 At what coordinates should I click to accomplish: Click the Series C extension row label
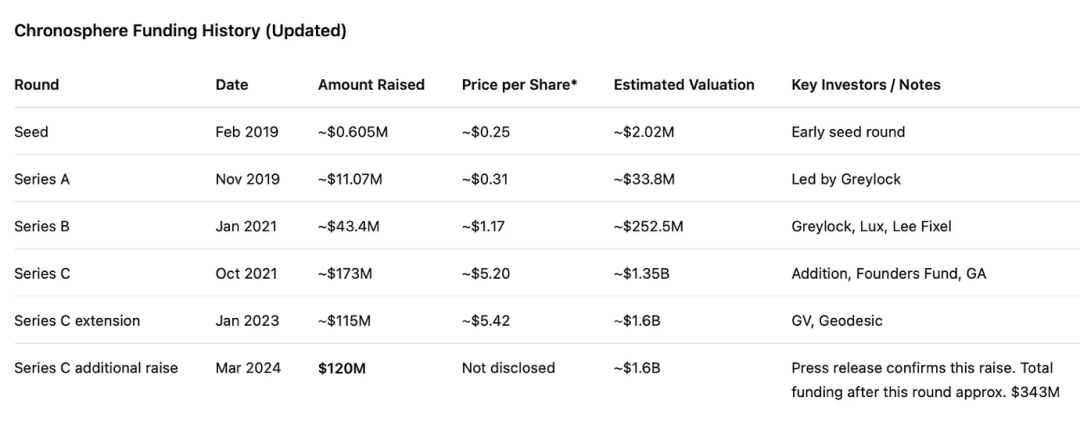click(77, 320)
